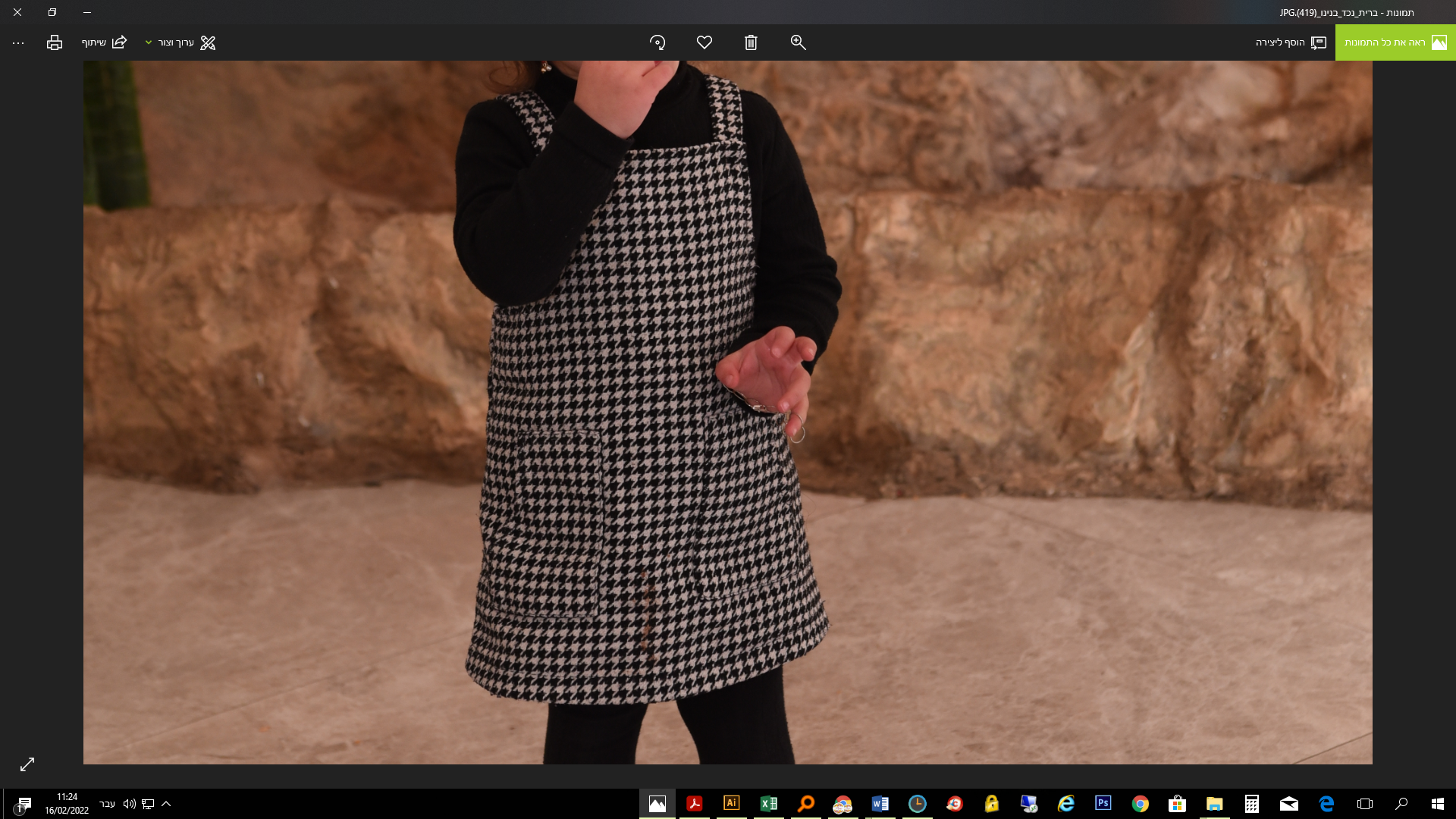Add photo to favorites heart

point(704,42)
